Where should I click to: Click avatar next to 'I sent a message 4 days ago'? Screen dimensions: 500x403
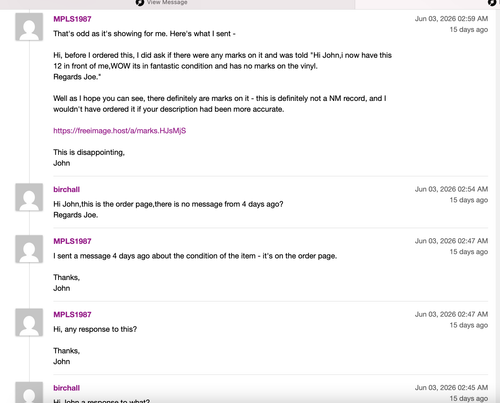pos(29,249)
